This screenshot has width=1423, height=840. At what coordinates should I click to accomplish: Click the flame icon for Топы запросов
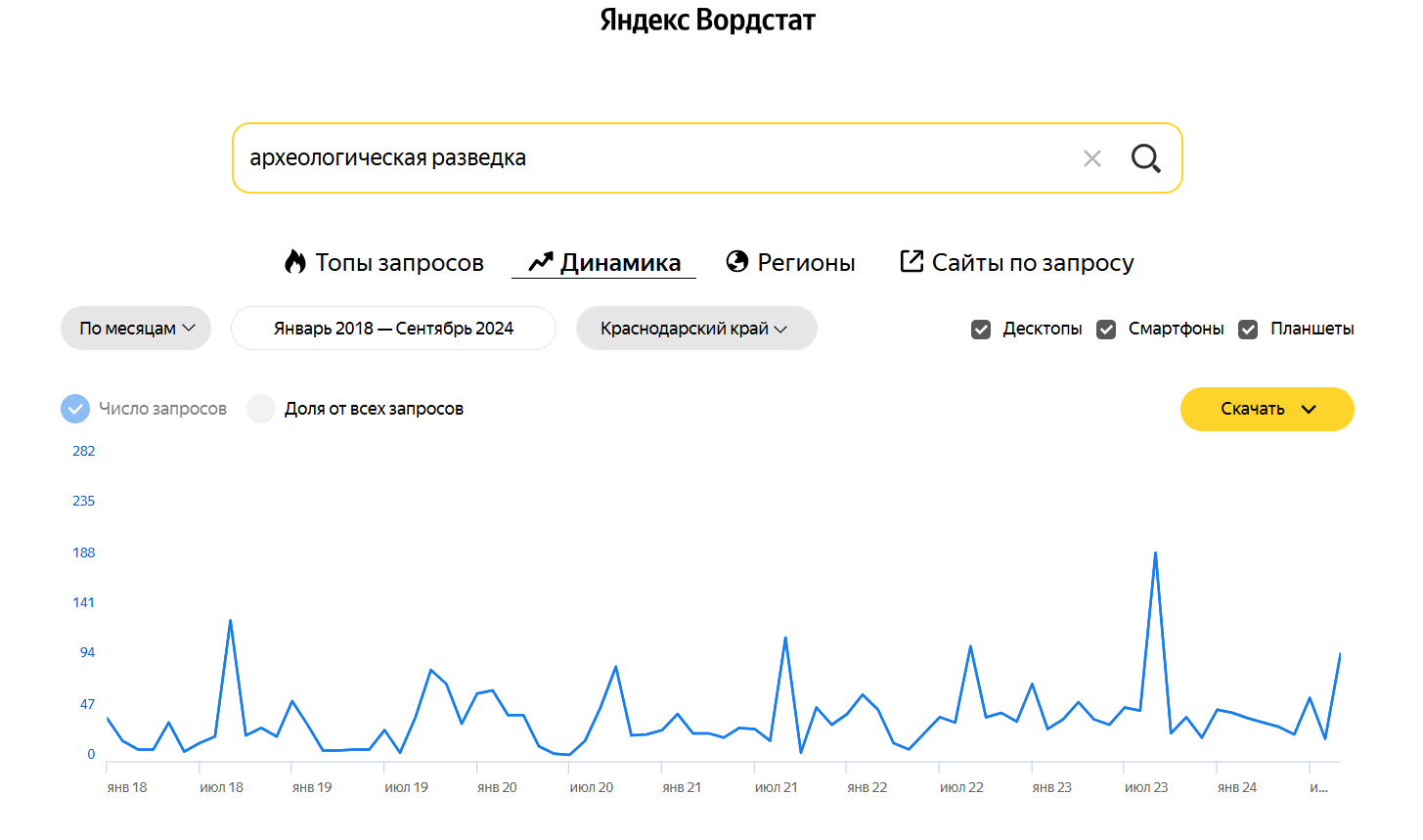pyautogui.click(x=294, y=262)
